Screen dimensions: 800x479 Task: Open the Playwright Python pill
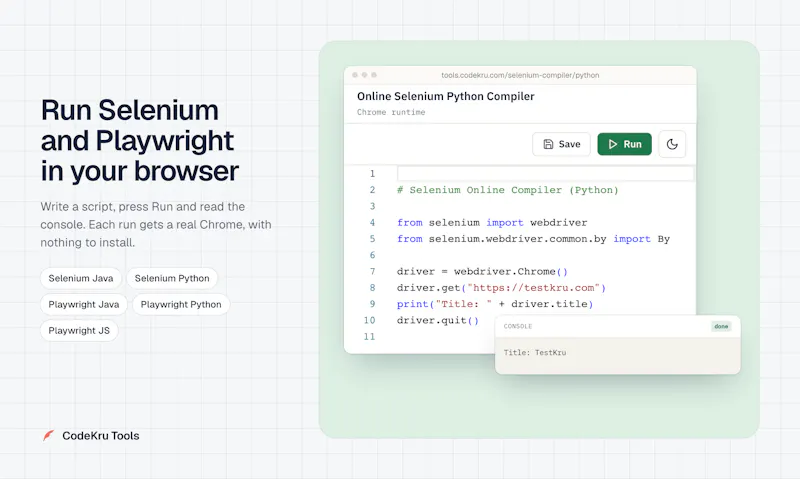pos(181,305)
